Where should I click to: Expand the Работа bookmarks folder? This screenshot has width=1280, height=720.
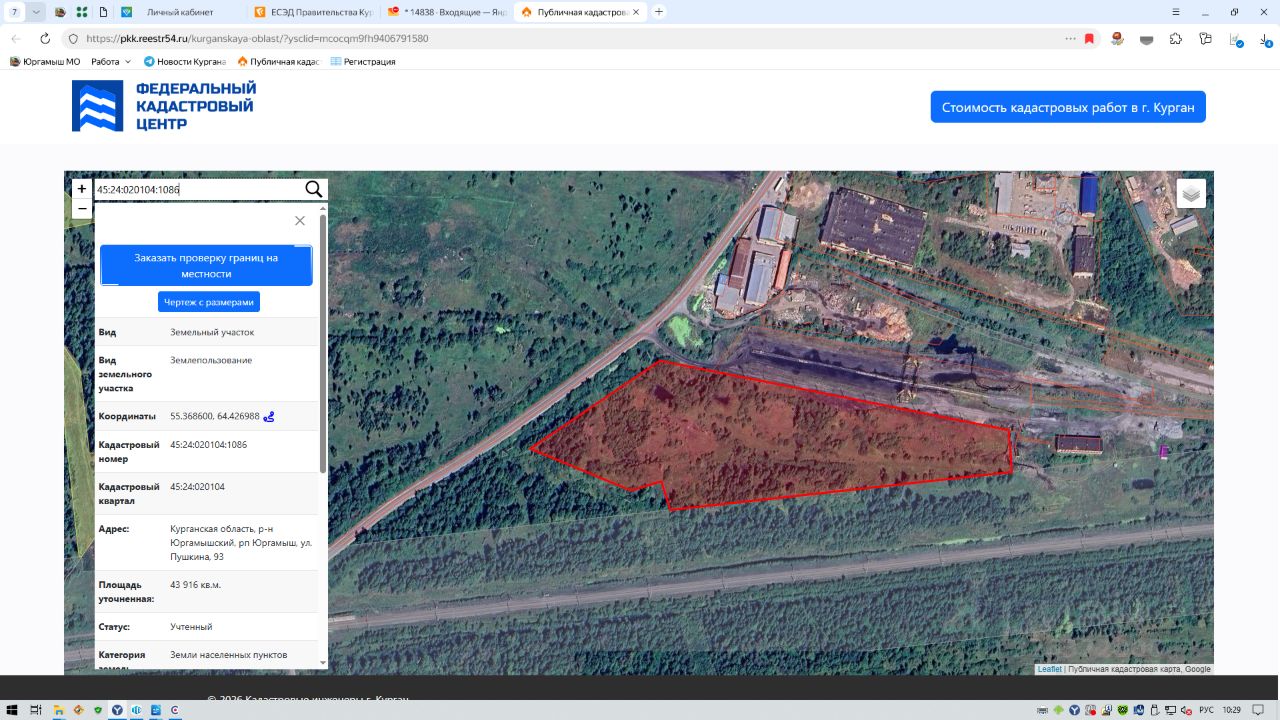point(111,61)
